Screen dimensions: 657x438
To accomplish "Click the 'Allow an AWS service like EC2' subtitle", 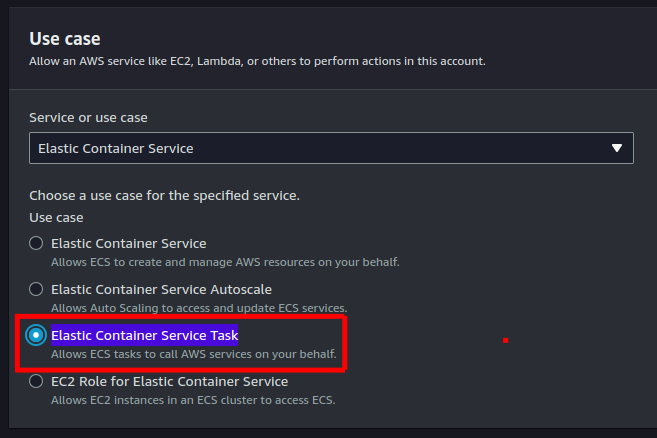I will coord(257,61).
